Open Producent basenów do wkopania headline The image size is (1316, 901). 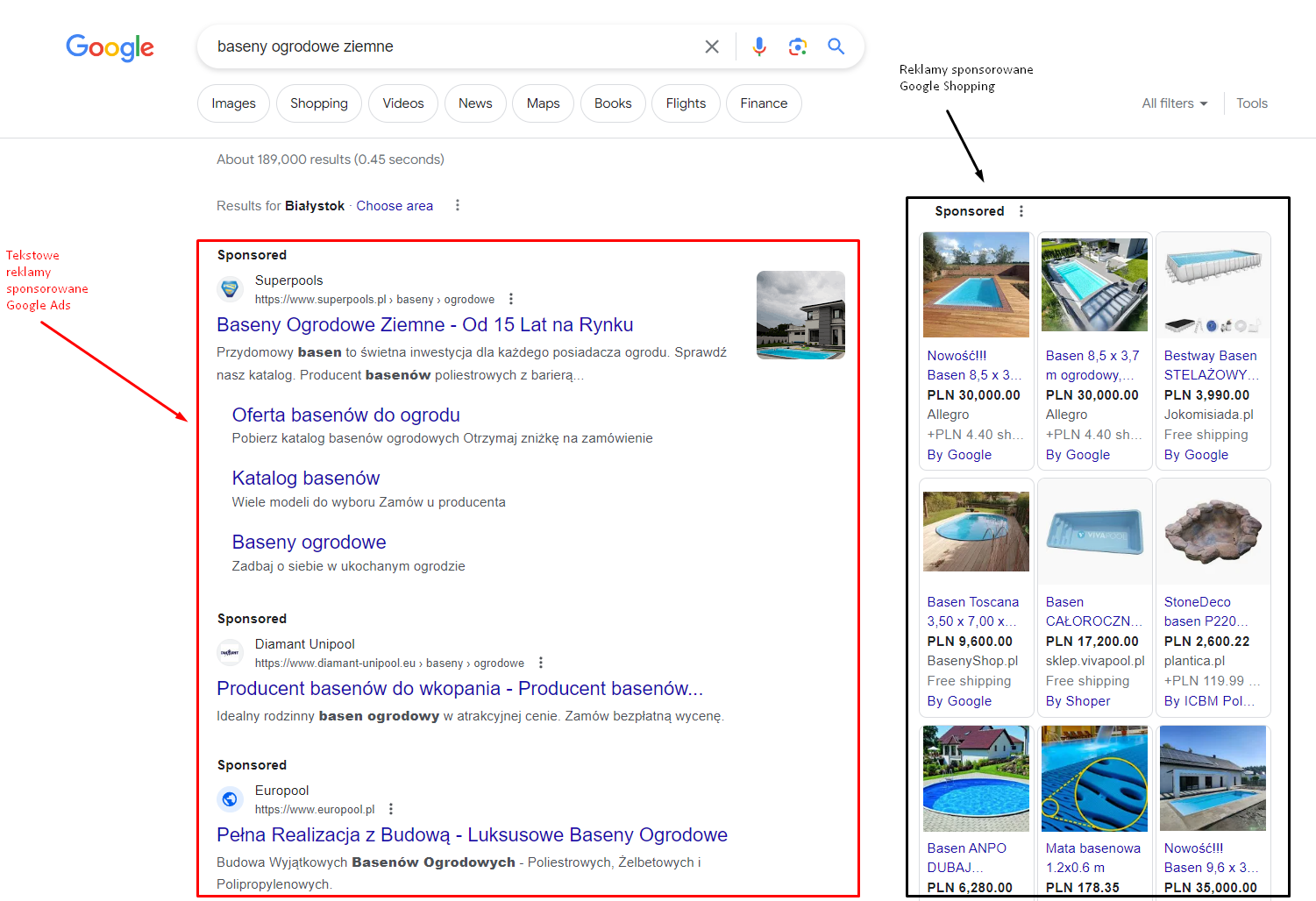[x=460, y=689]
